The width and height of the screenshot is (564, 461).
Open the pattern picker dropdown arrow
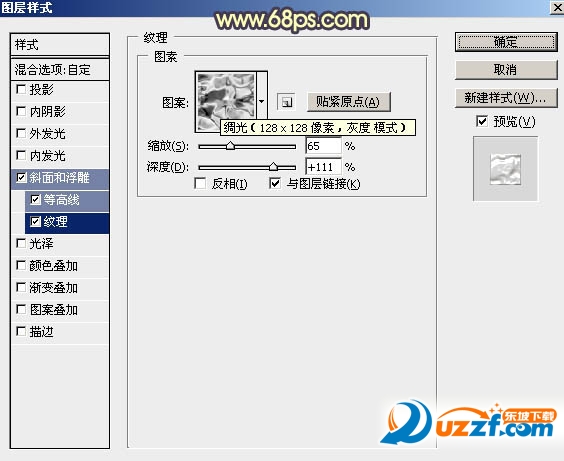[262, 102]
